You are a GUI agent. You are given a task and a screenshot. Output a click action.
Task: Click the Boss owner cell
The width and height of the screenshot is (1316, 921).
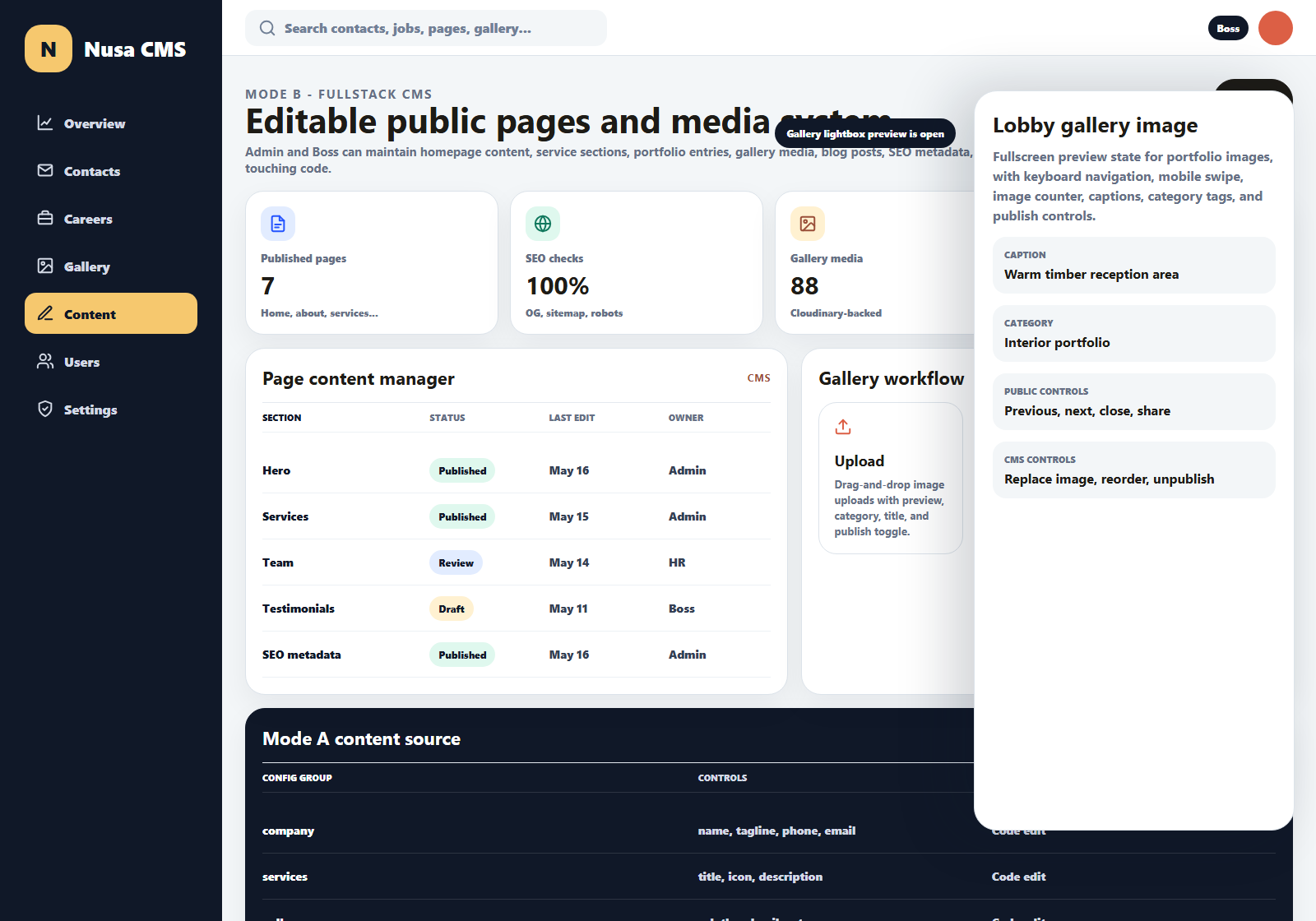pos(682,609)
